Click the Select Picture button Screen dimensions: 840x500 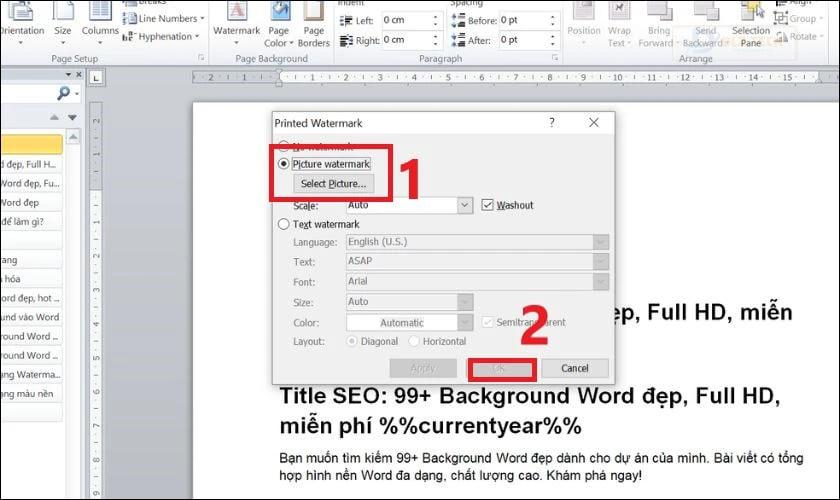(x=333, y=184)
